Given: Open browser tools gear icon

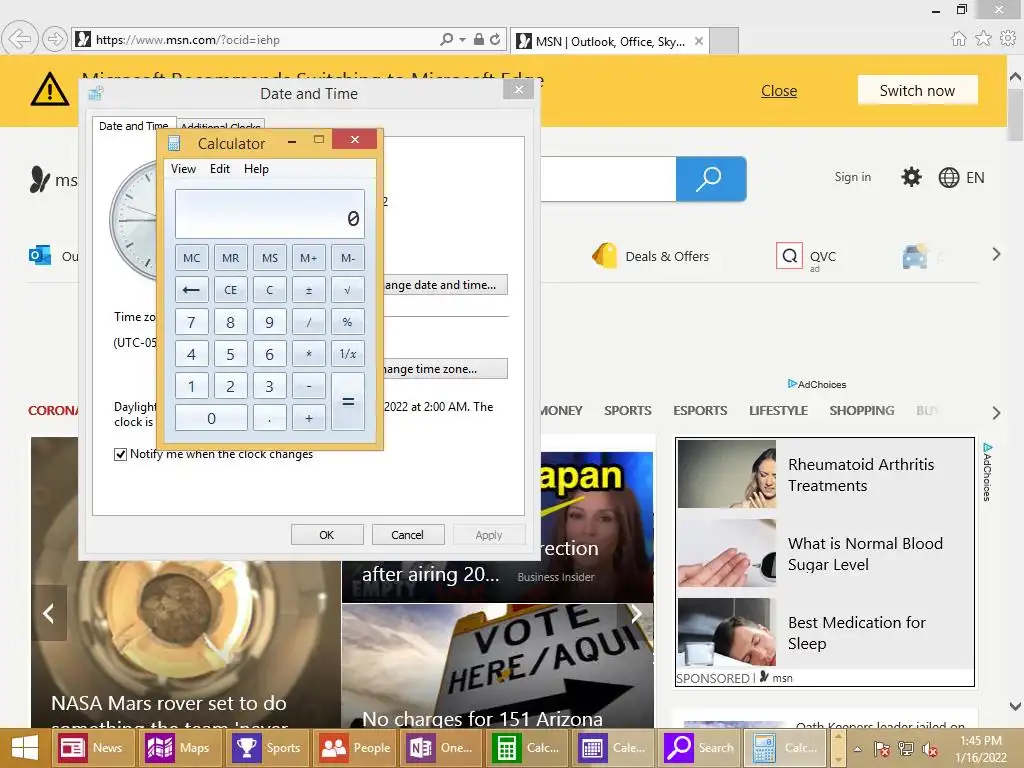Looking at the screenshot, I should pos(1008,39).
